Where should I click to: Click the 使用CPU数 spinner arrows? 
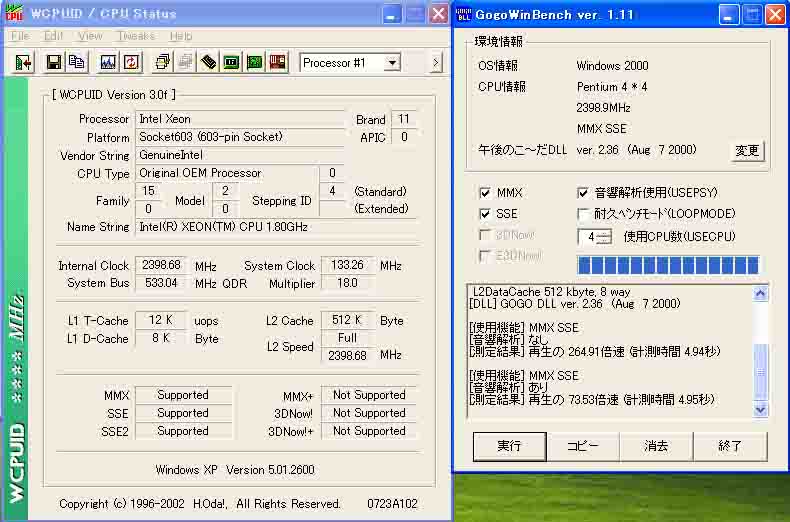point(606,237)
